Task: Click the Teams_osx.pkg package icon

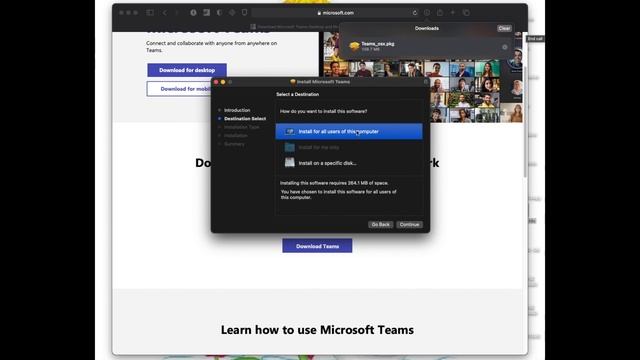Action: point(354,46)
